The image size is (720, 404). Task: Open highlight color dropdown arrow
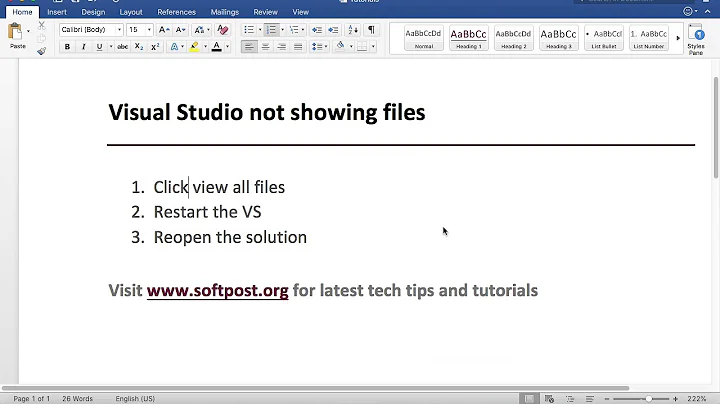205,46
